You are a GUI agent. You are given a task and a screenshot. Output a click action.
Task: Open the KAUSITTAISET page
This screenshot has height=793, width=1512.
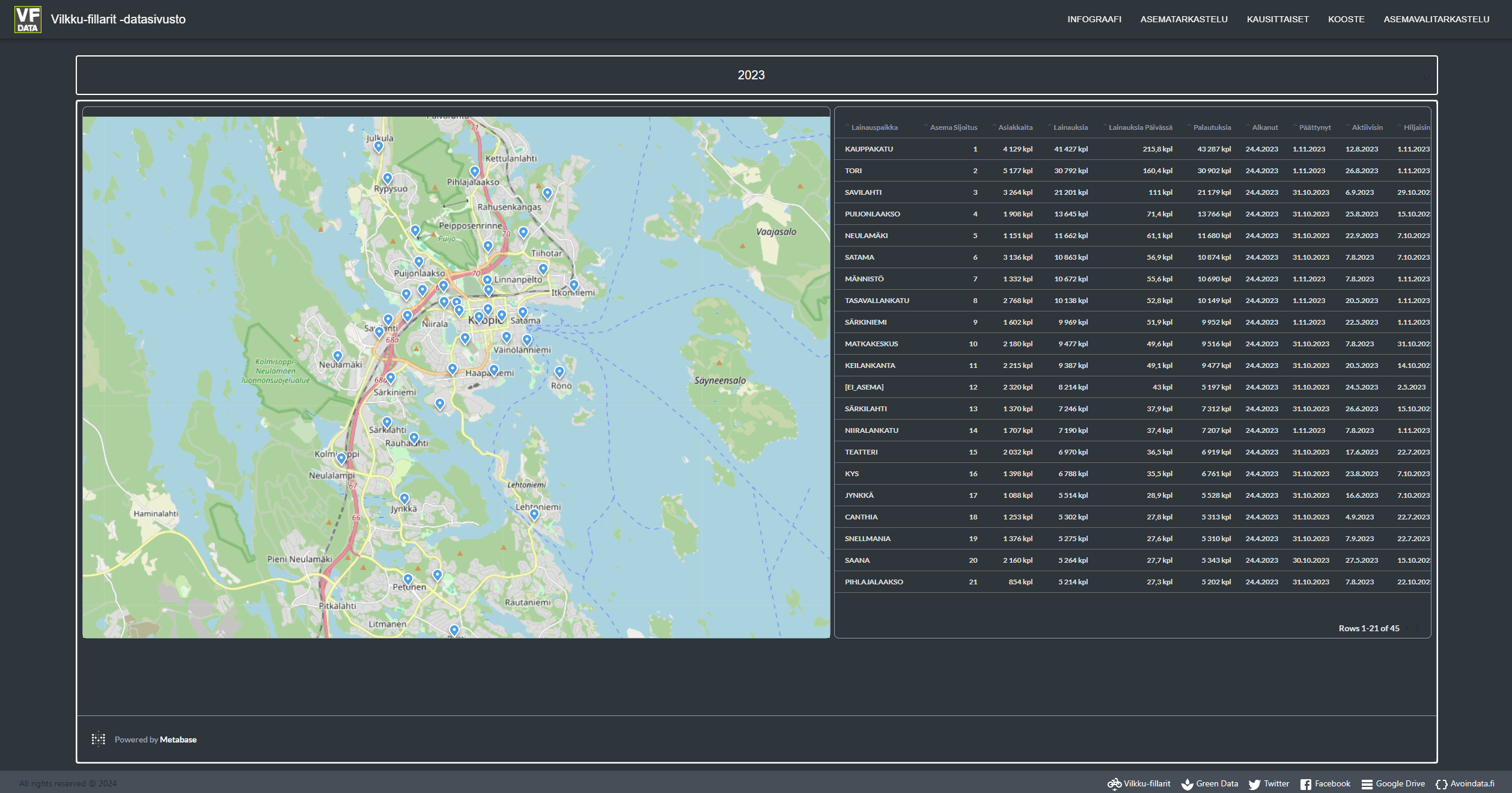1278,19
